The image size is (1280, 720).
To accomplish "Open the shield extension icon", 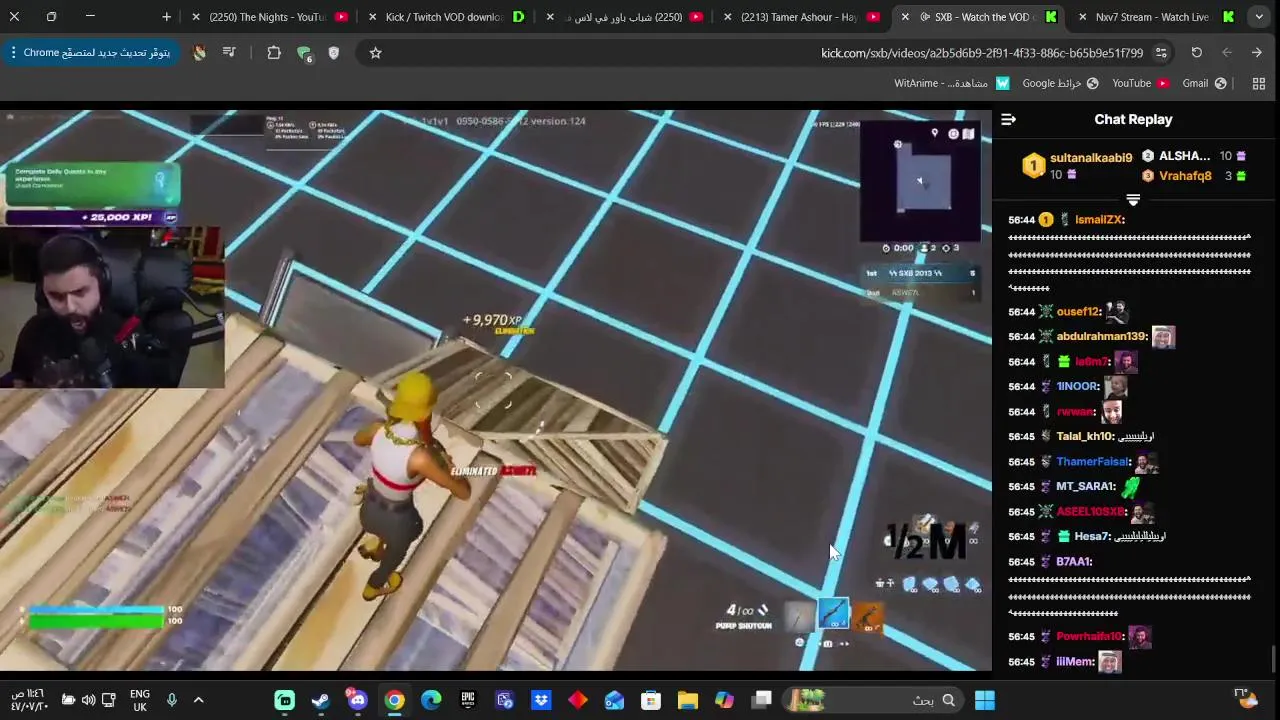I will pos(334,53).
